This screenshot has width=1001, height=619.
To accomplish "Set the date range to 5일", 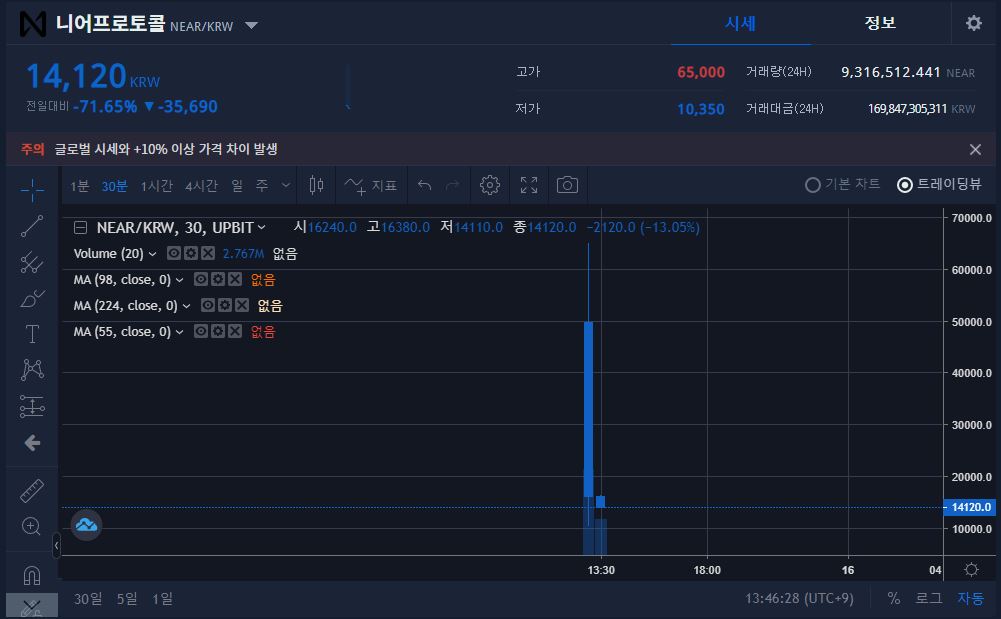I will (x=126, y=599).
